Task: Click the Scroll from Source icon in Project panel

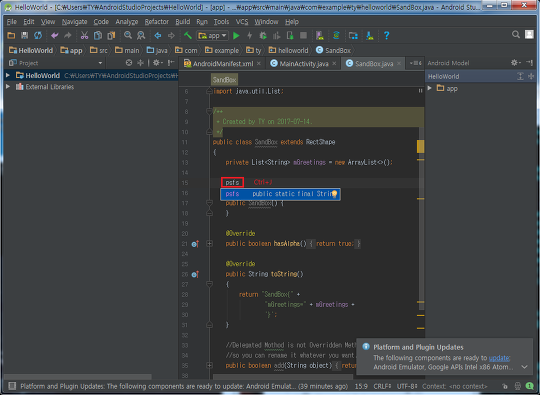Action: (x=129, y=63)
